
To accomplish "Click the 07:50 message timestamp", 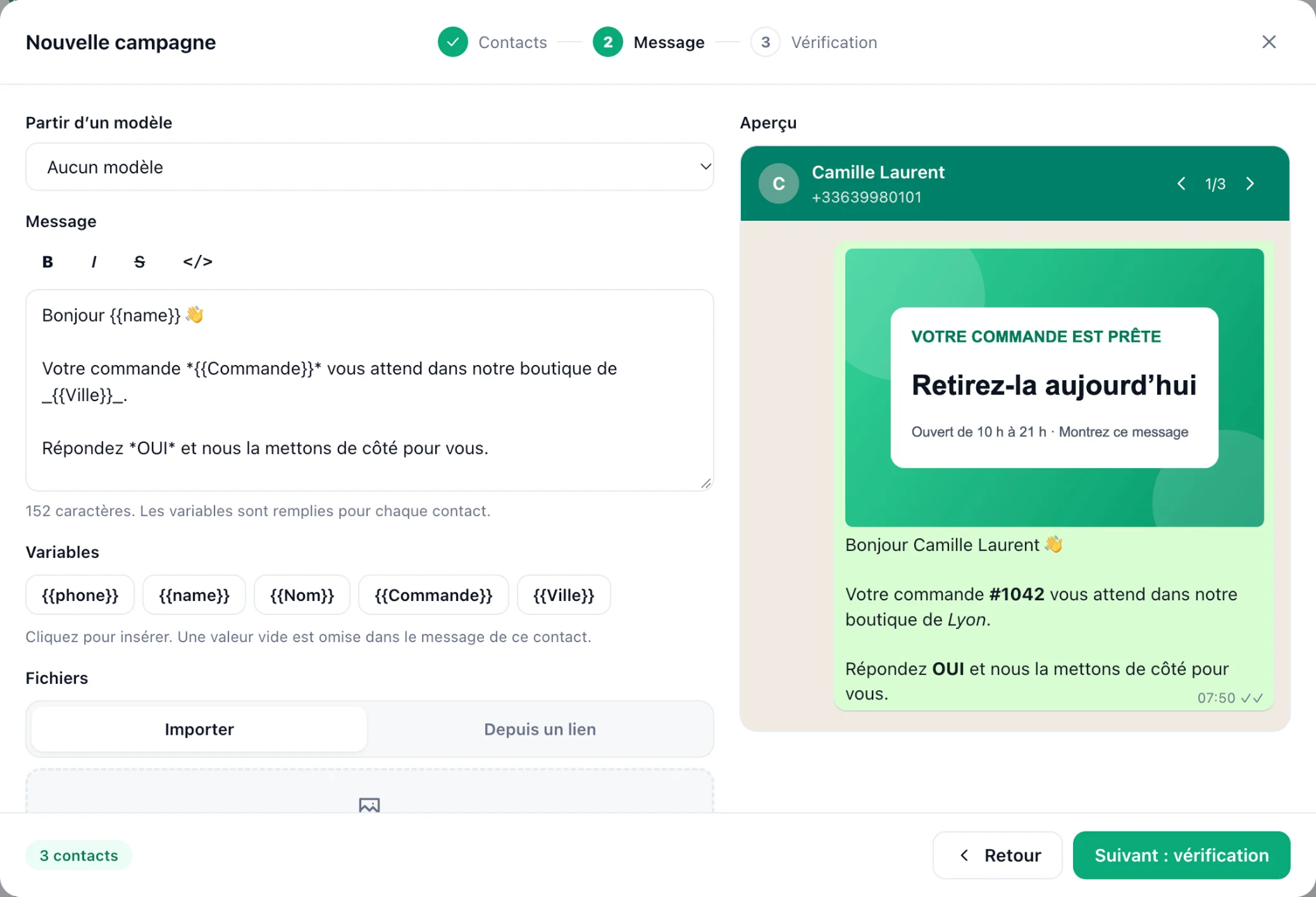I will pos(1216,698).
